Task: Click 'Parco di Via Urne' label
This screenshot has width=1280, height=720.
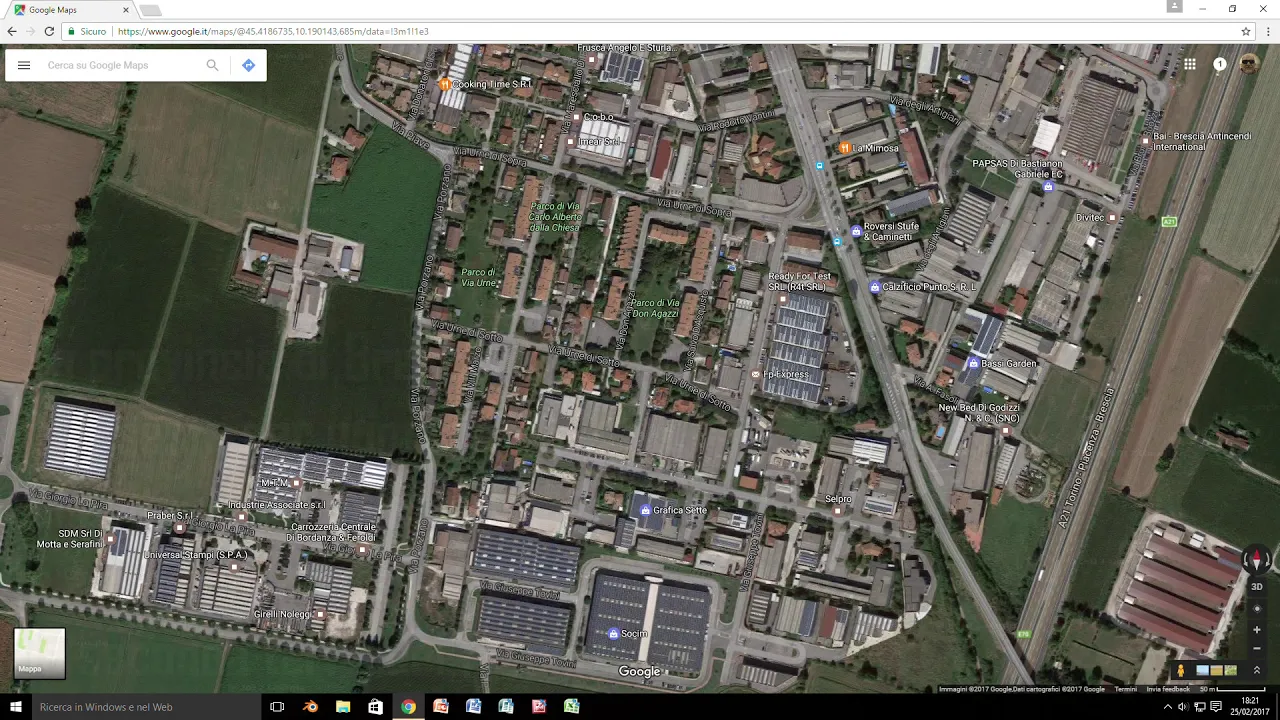Action: (478, 277)
